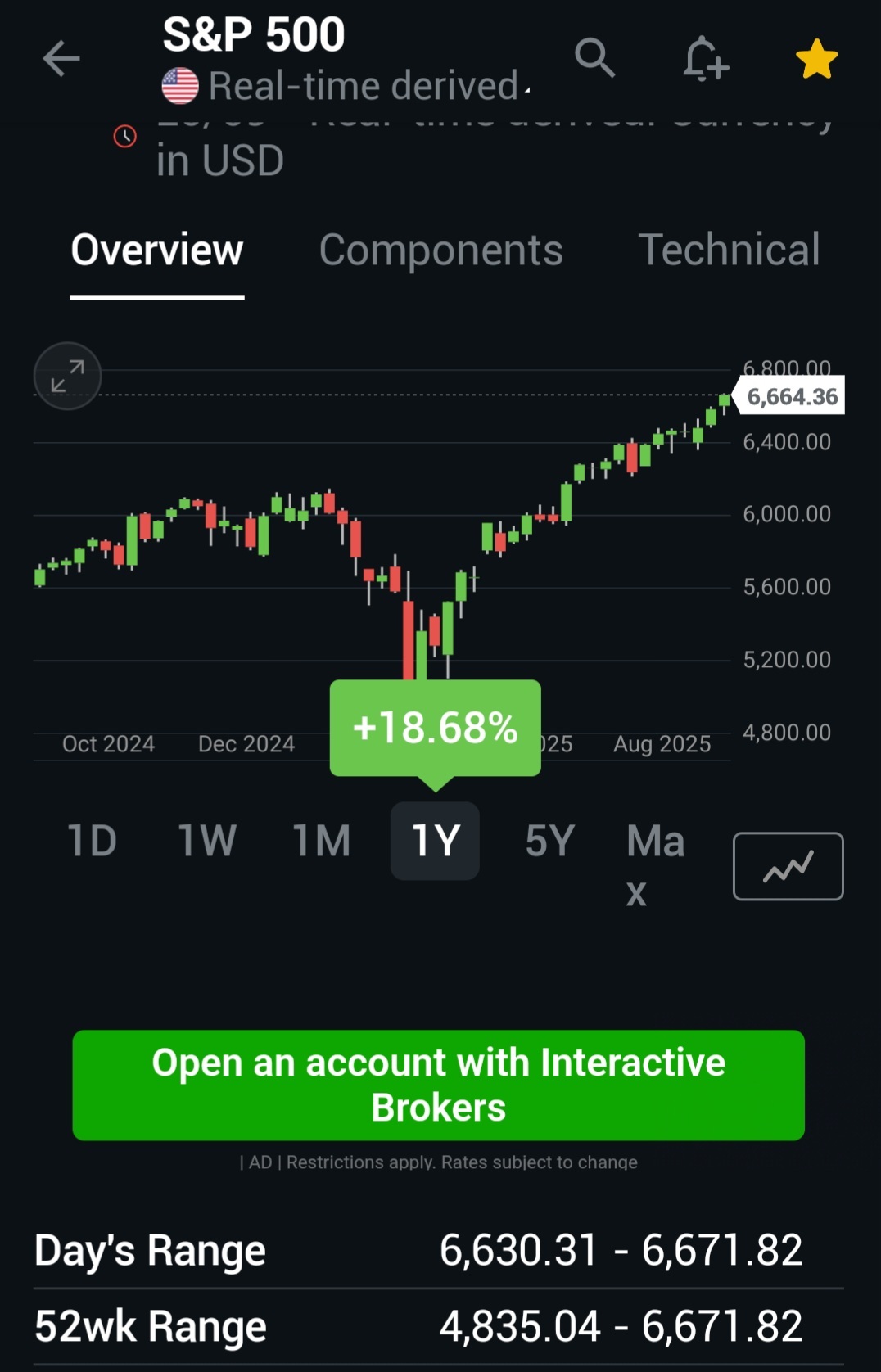Switch to the Components tab
Viewport: 881px width, 1372px height.
(441, 250)
